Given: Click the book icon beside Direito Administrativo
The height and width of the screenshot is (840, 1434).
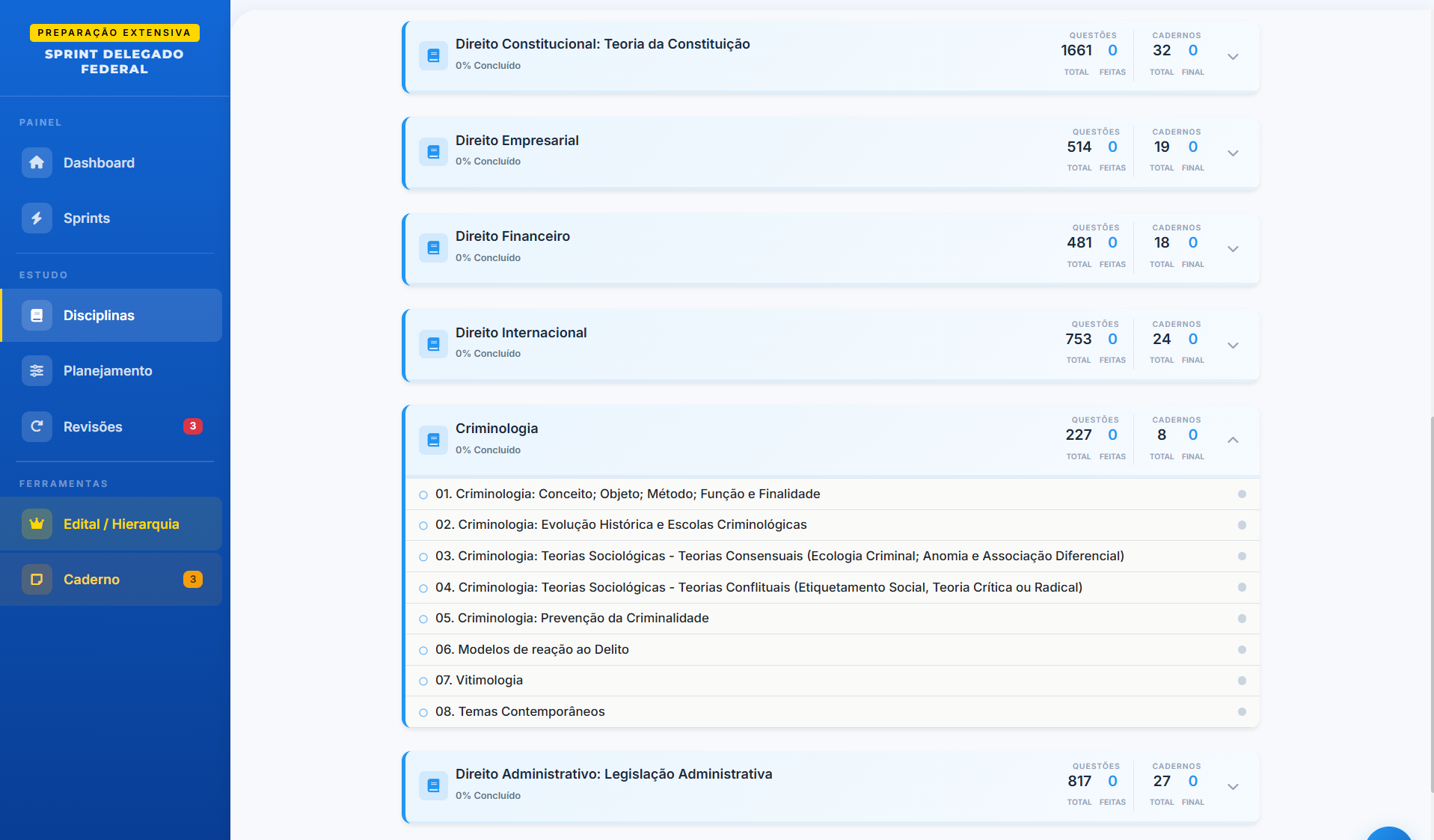Looking at the screenshot, I should [433, 785].
